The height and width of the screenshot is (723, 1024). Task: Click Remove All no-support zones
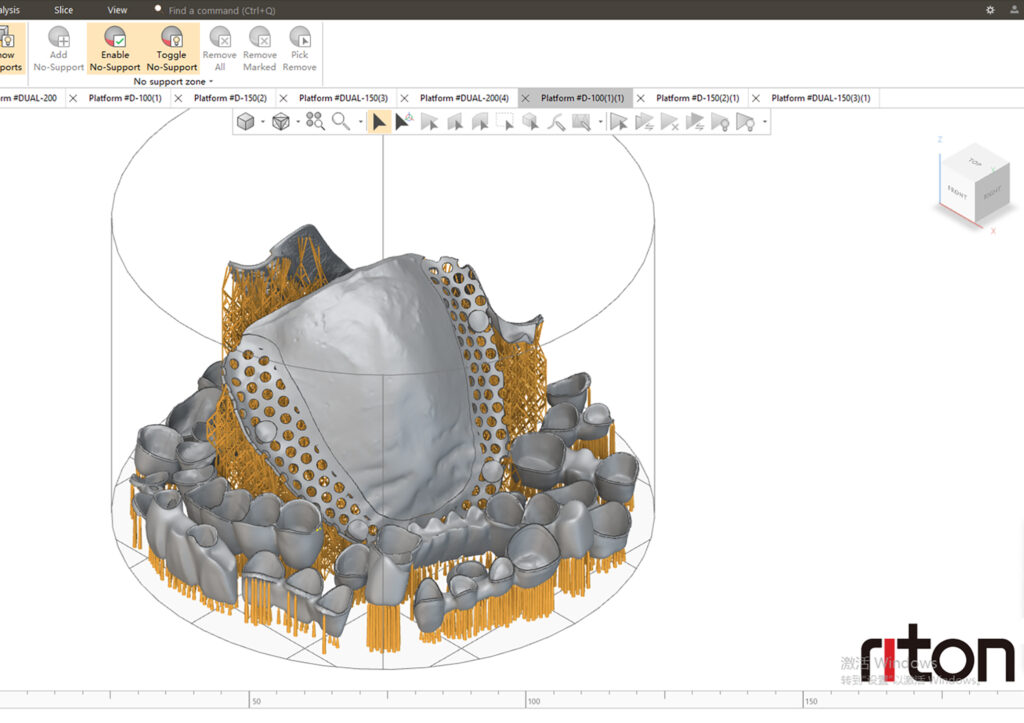tap(219, 48)
